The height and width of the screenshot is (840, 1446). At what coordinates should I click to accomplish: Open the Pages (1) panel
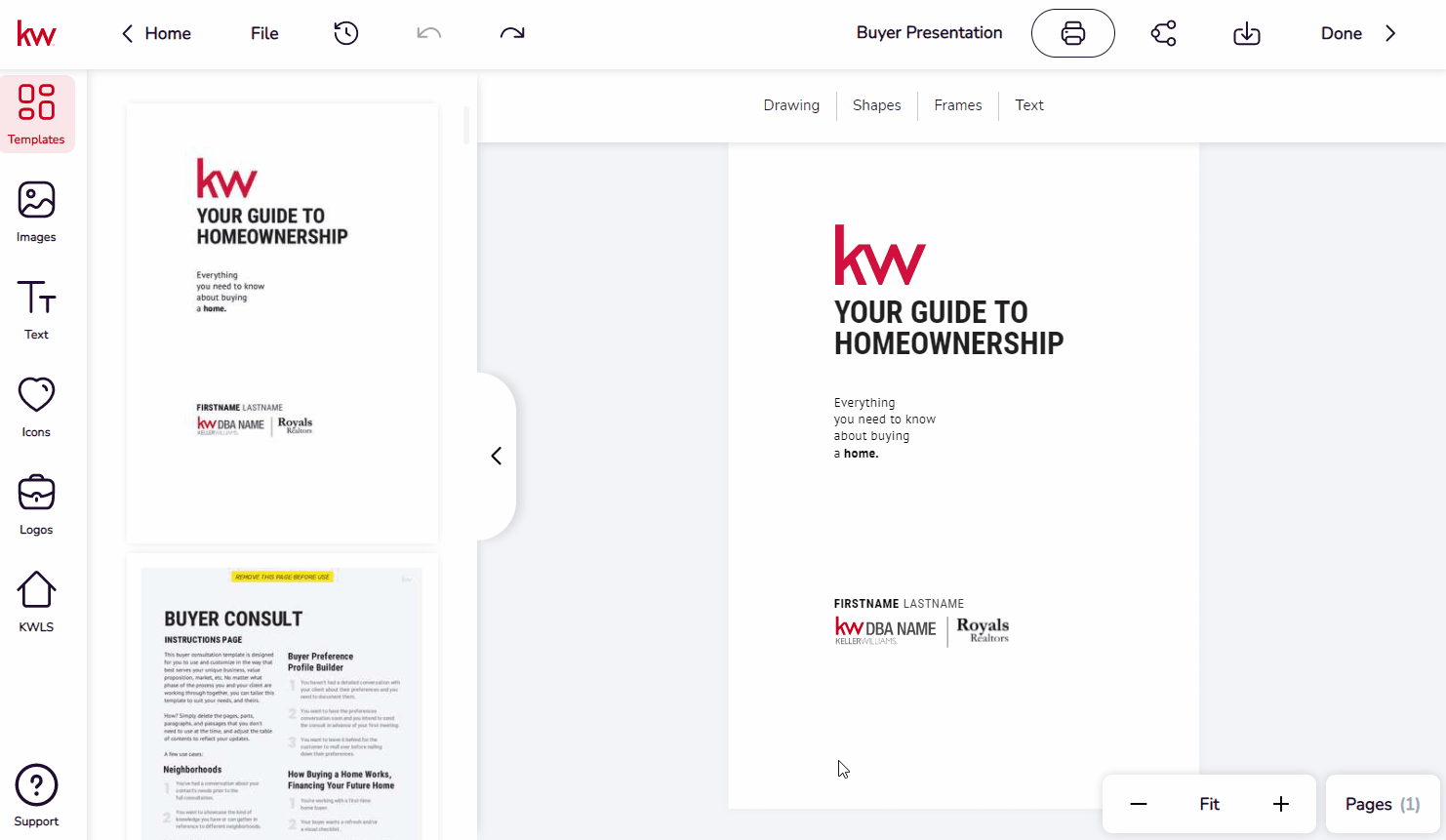(1383, 804)
